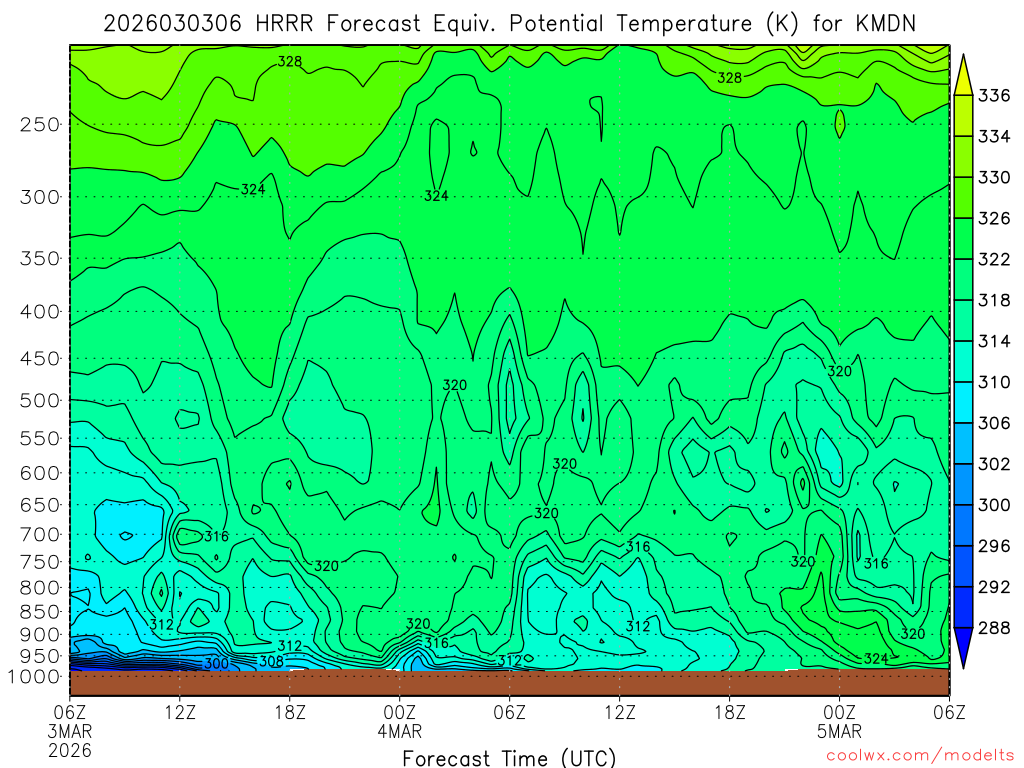Click the 400 pressure axis label
This screenshot has height=768, width=1024.
tap(40, 312)
